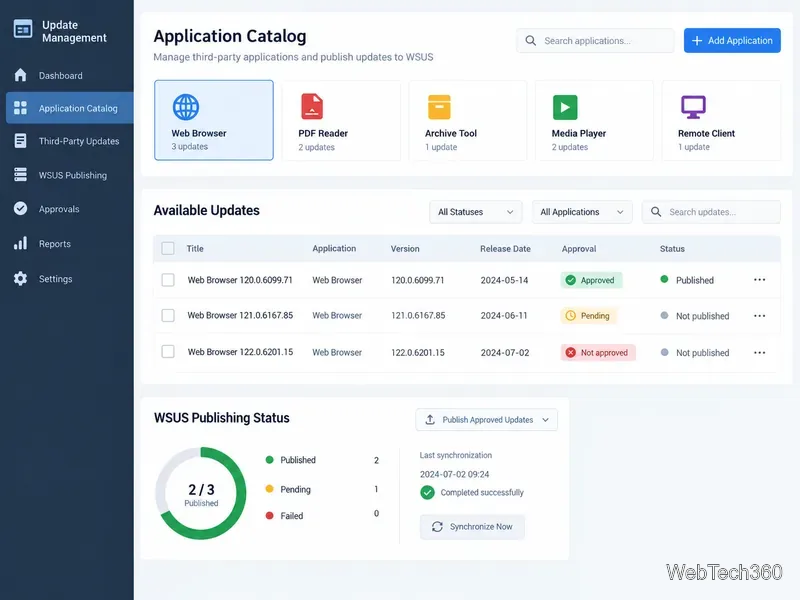Click the Dashboard home icon

[20, 75]
